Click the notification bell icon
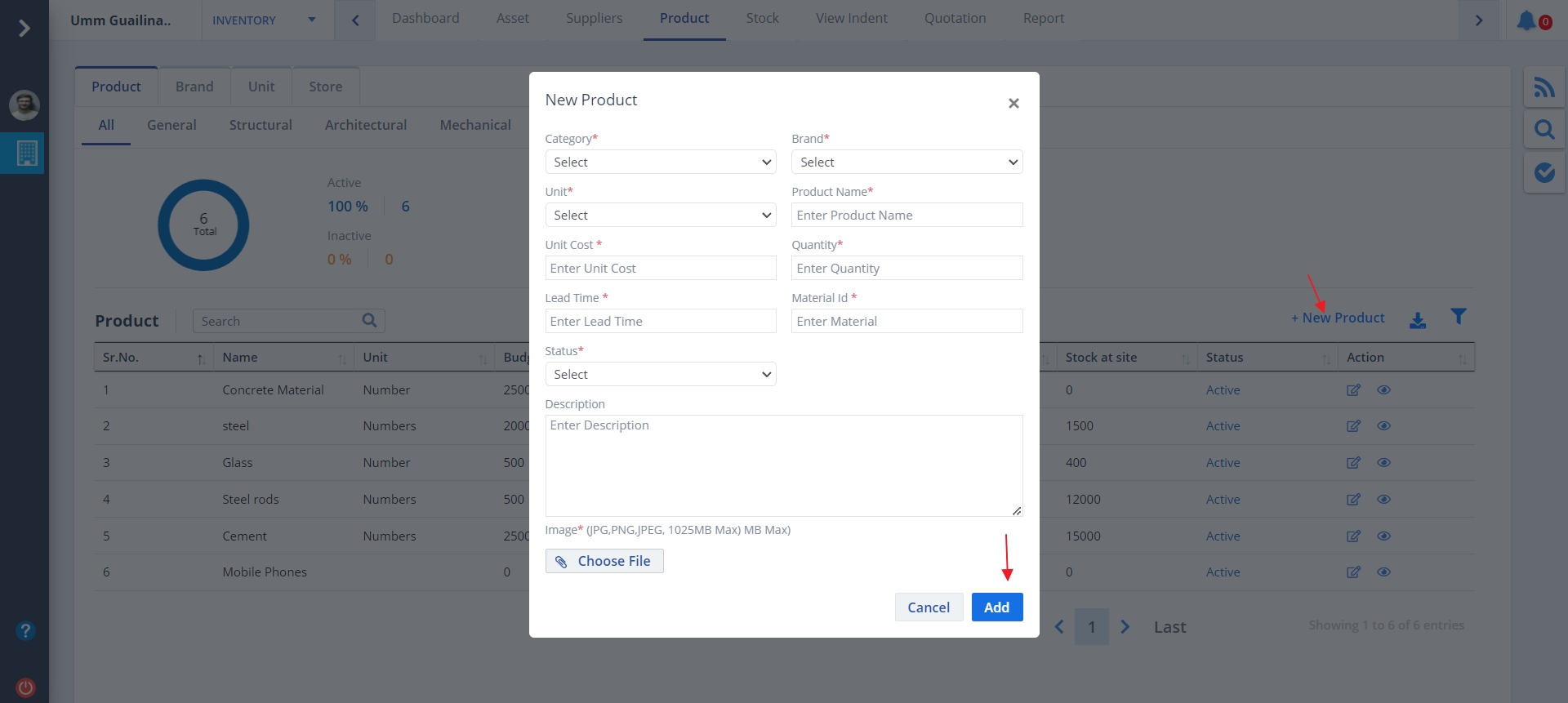Screen dimensions: 1568x703 (x=1526, y=20)
